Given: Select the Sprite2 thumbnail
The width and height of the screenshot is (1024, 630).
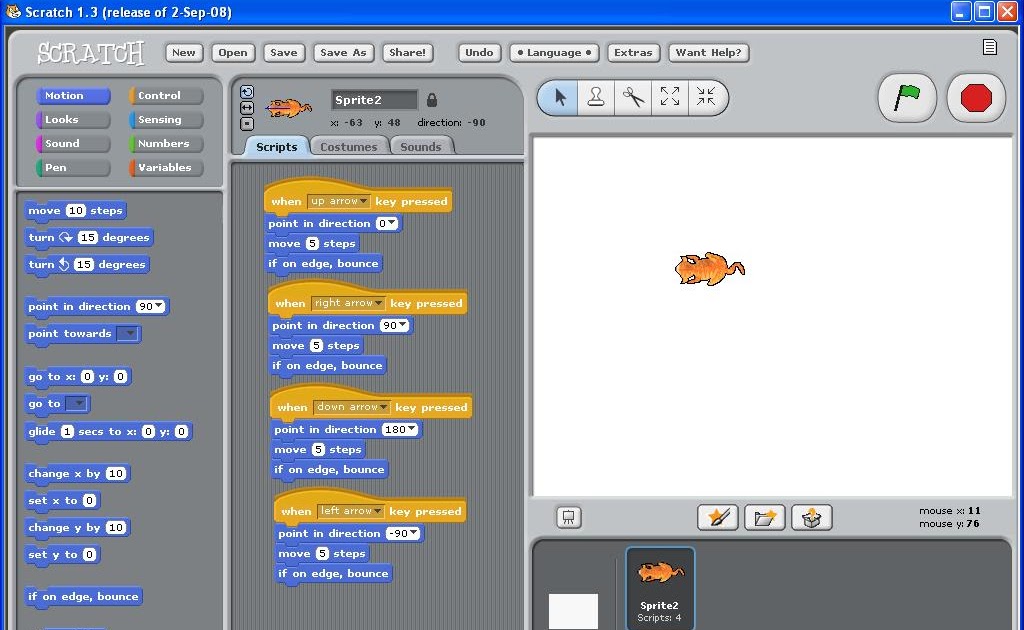Looking at the screenshot, I should (x=659, y=585).
